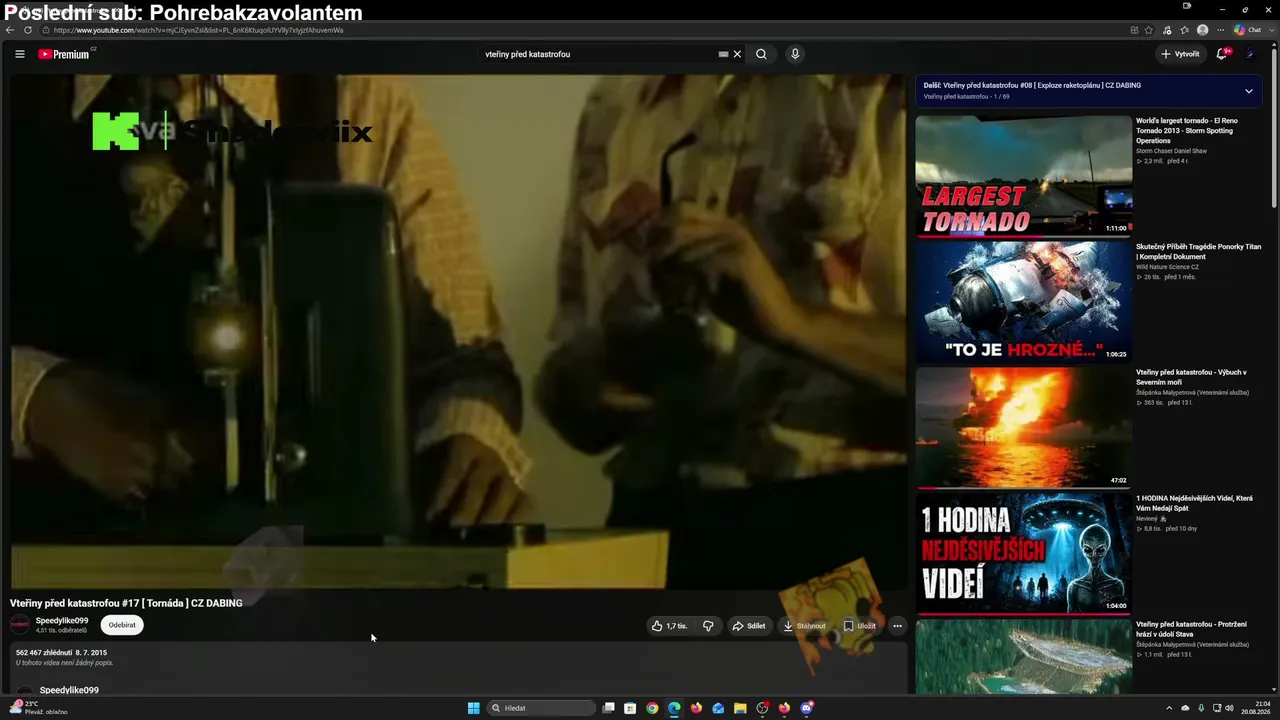Image resolution: width=1280 pixels, height=720 pixels.
Task: Open more actions three-dot menu under video
Action: tap(897, 626)
